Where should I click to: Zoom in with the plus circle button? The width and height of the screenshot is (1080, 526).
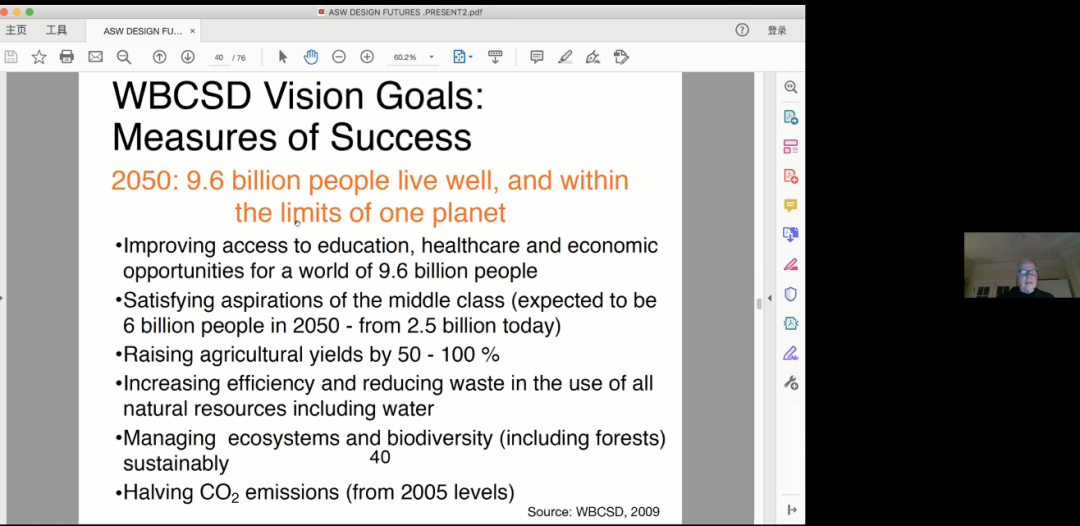(x=367, y=57)
